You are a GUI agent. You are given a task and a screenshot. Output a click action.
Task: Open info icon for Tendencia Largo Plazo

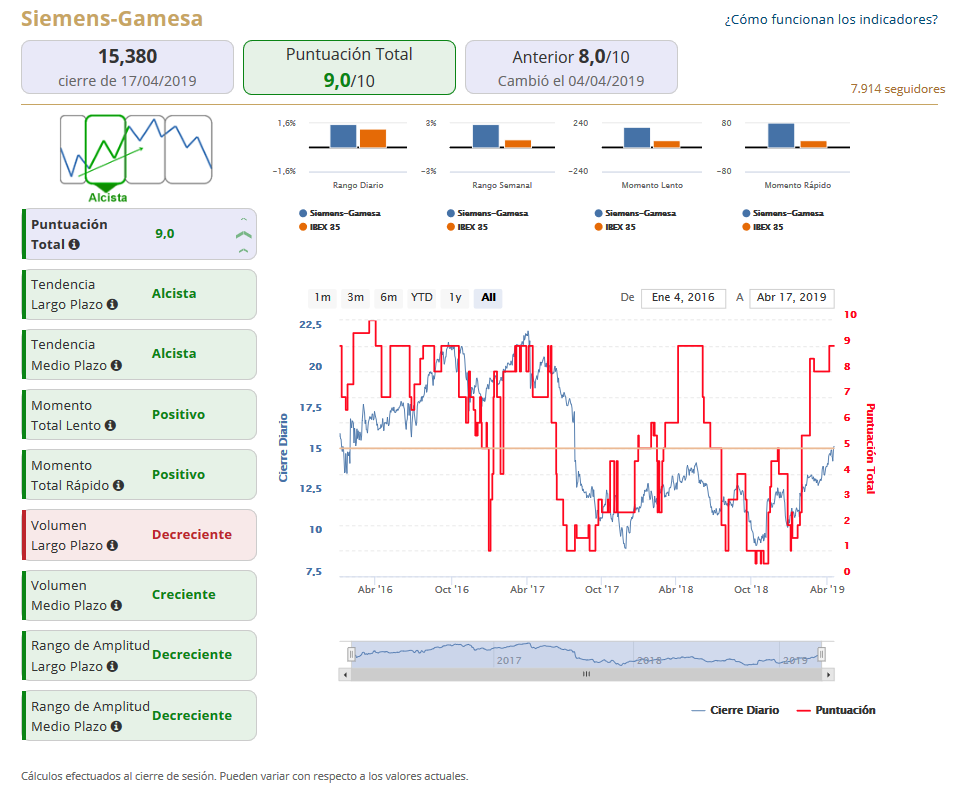(x=112, y=305)
